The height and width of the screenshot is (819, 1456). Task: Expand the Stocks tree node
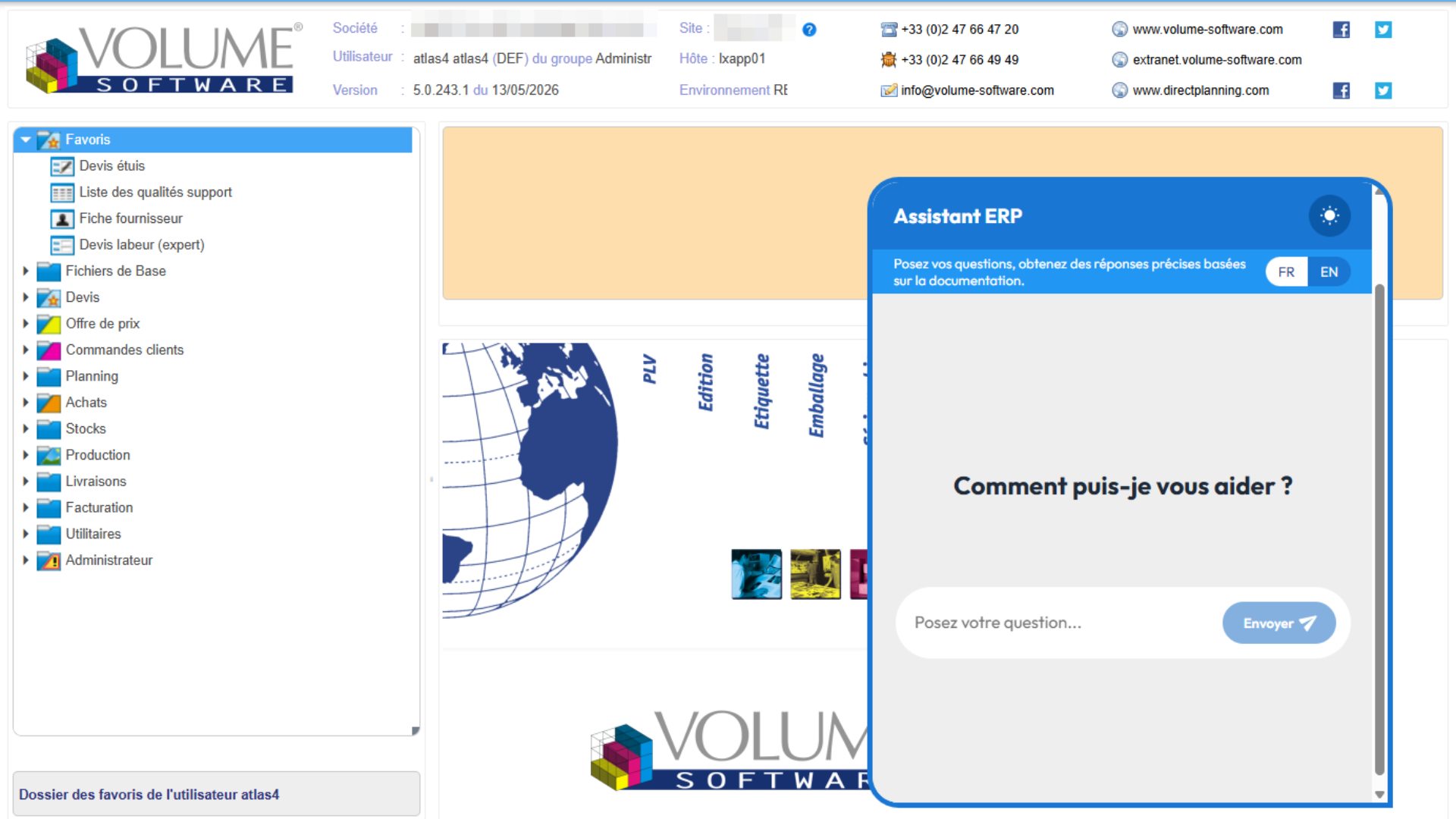[26, 428]
